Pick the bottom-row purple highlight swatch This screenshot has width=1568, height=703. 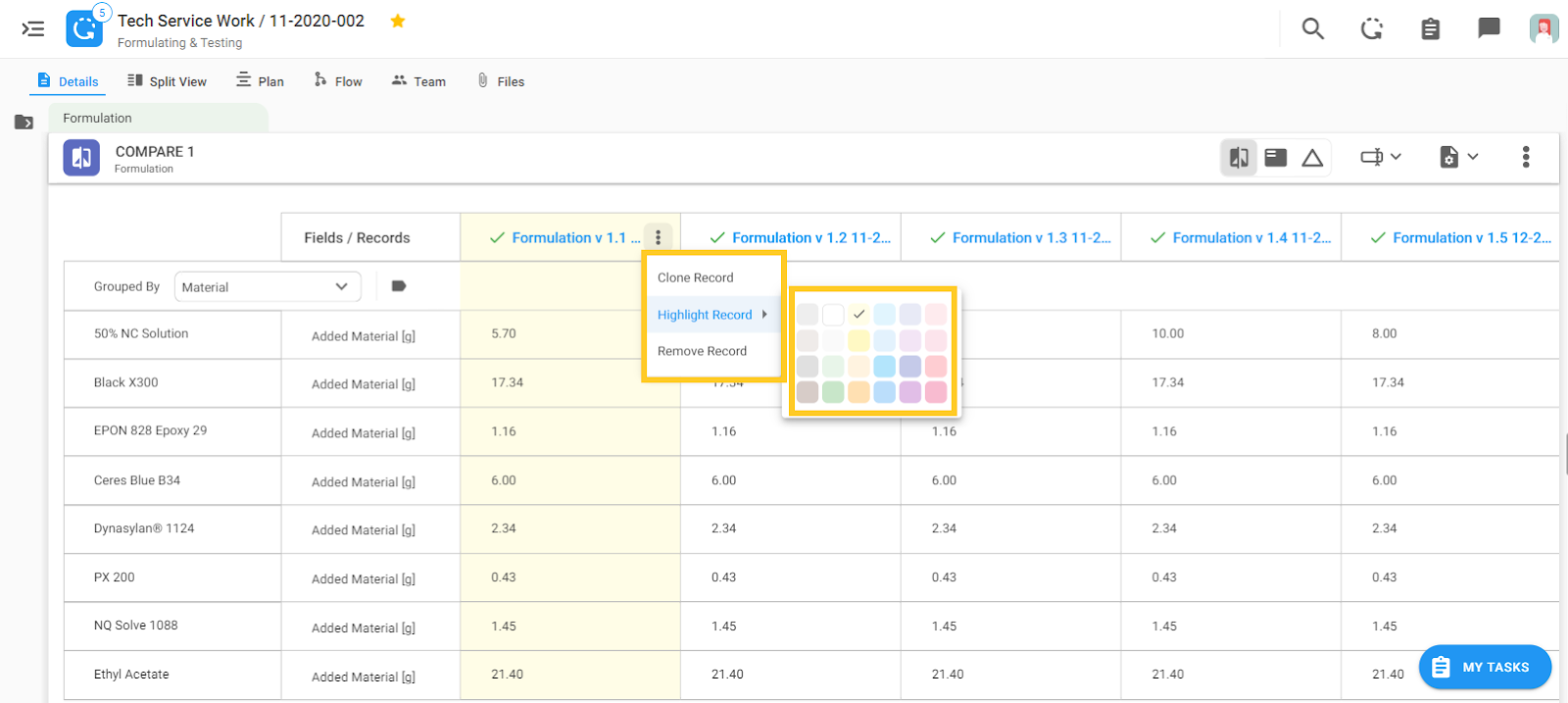[x=910, y=392]
